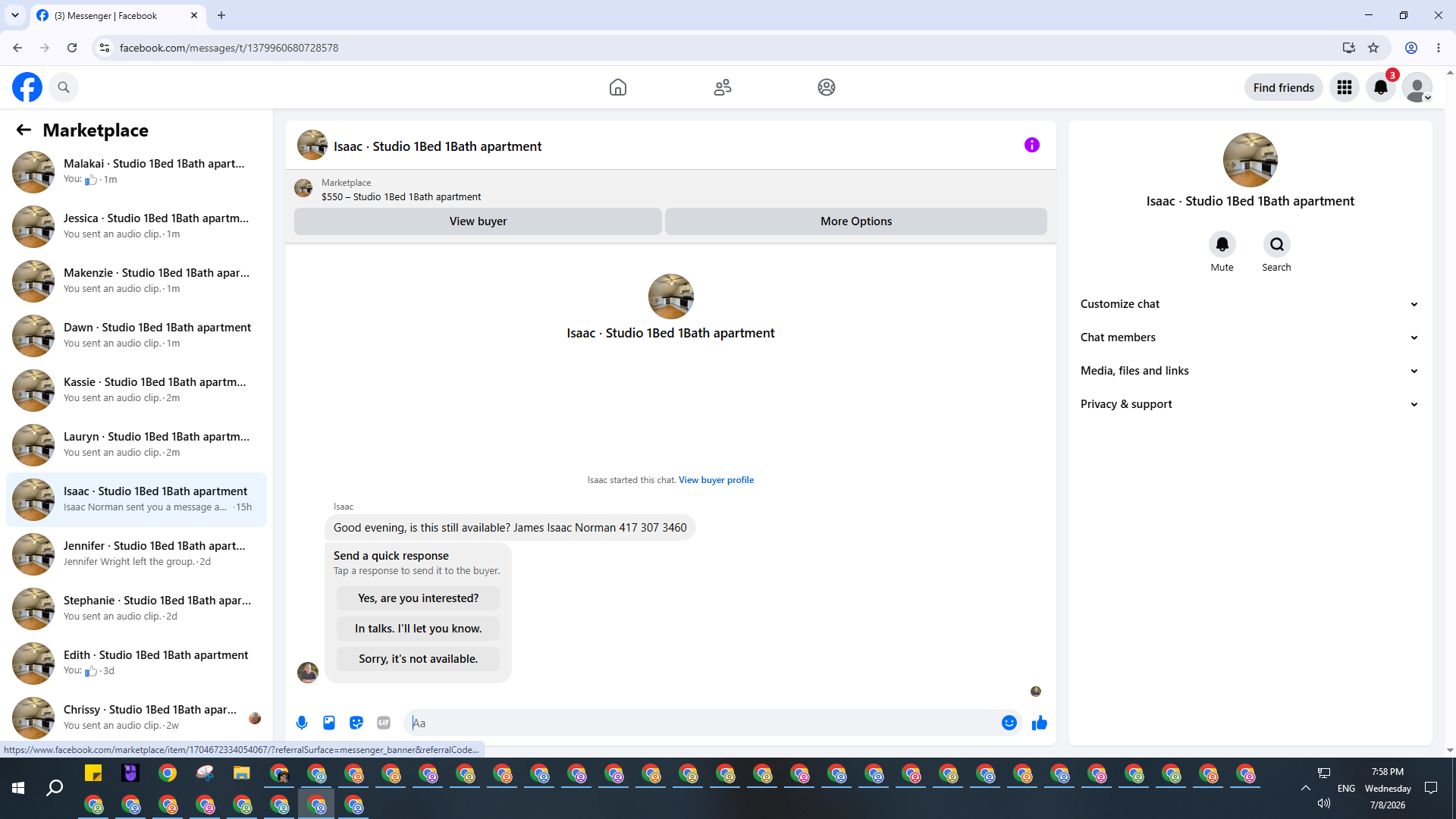Click the Facebook logo
Screen dimensions: 1456x819
coord(27,87)
